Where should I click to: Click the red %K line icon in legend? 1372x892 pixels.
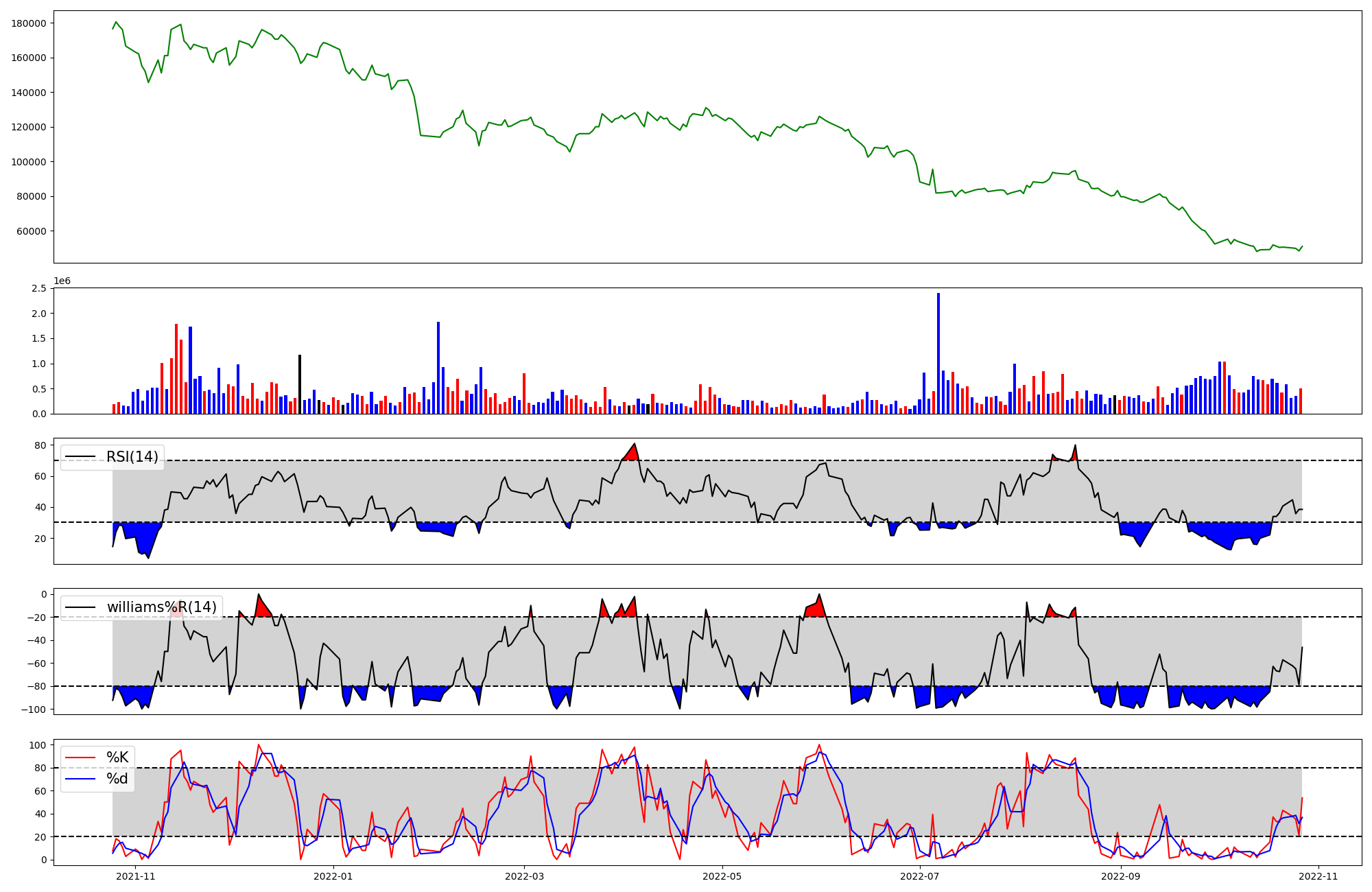coord(80,758)
